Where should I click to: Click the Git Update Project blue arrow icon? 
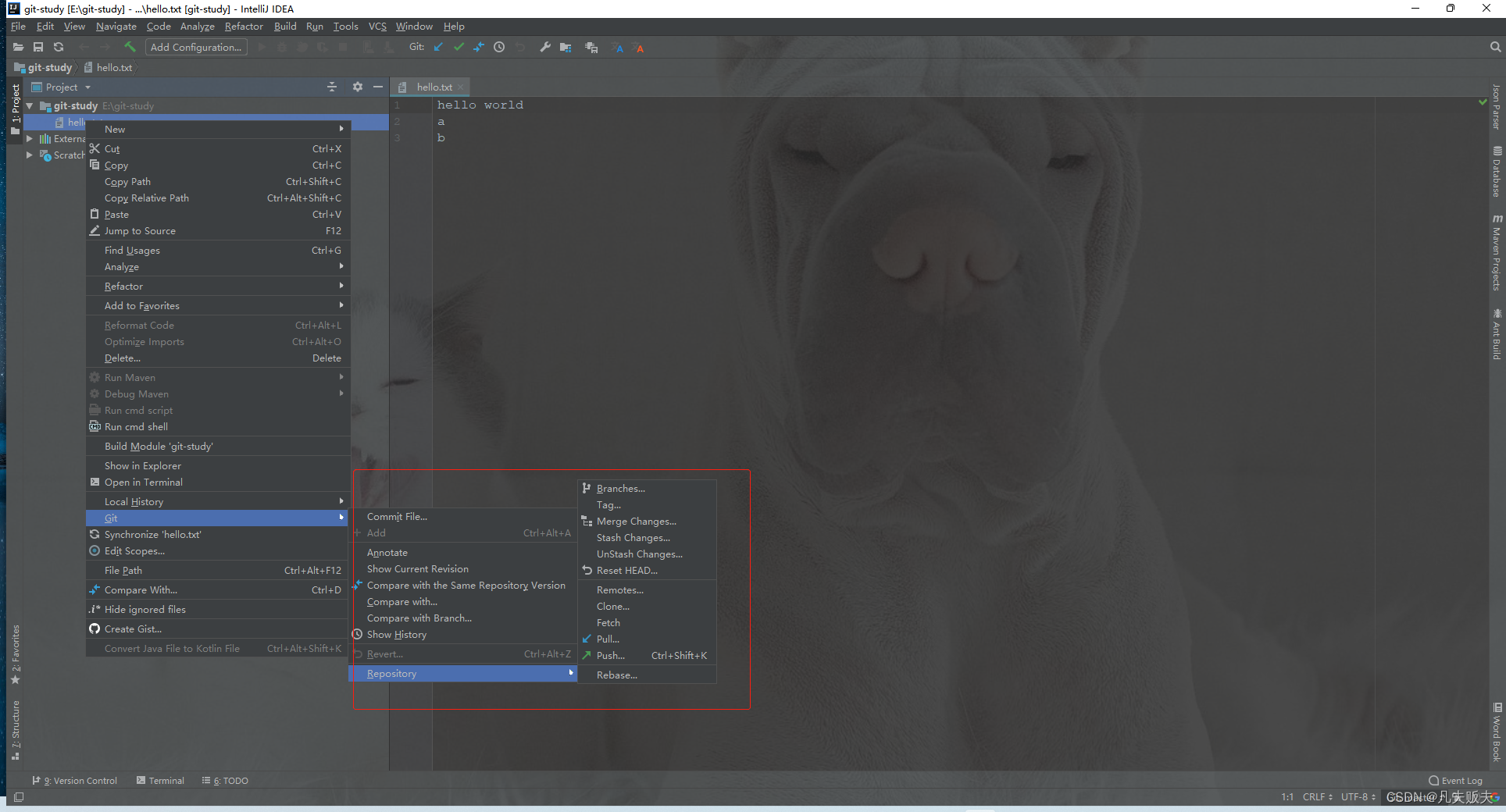point(438,48)
